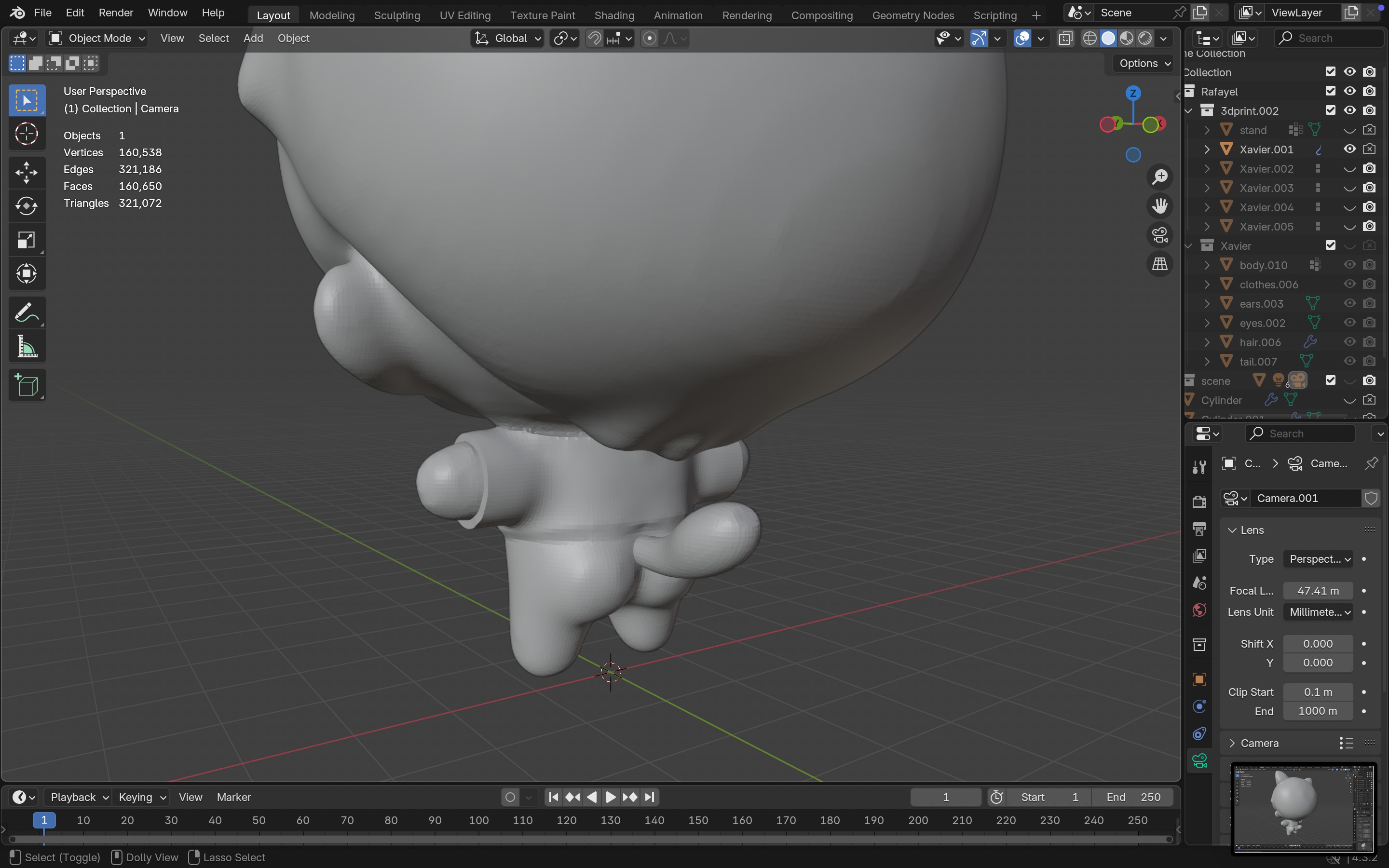Open the Tool properties tab
1389x868 pixels.
(x=1199, y=467)
